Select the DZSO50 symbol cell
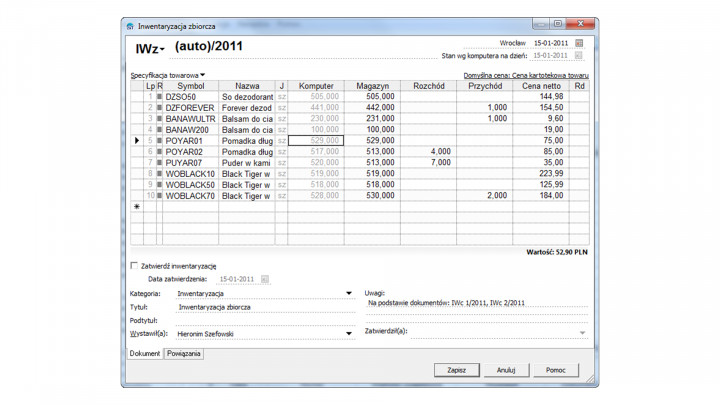 (x=191, y=97)
